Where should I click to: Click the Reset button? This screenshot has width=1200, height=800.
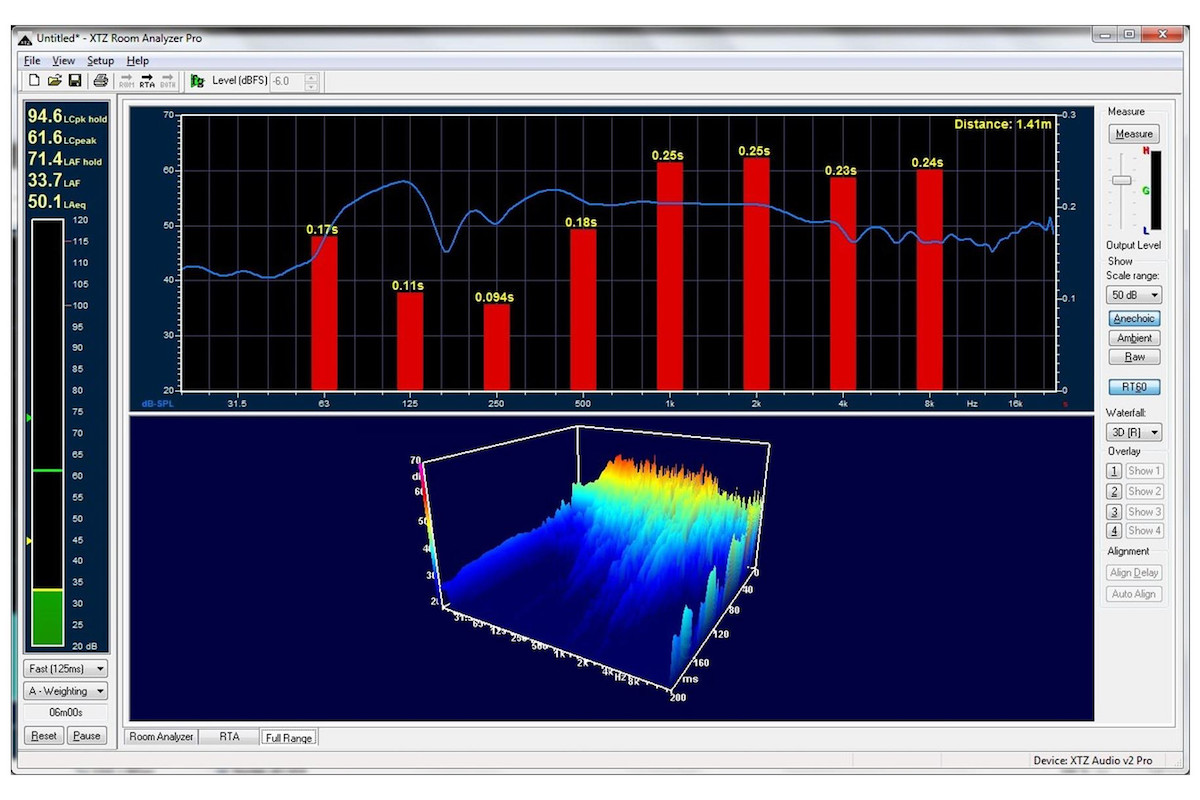pos(43,736)
